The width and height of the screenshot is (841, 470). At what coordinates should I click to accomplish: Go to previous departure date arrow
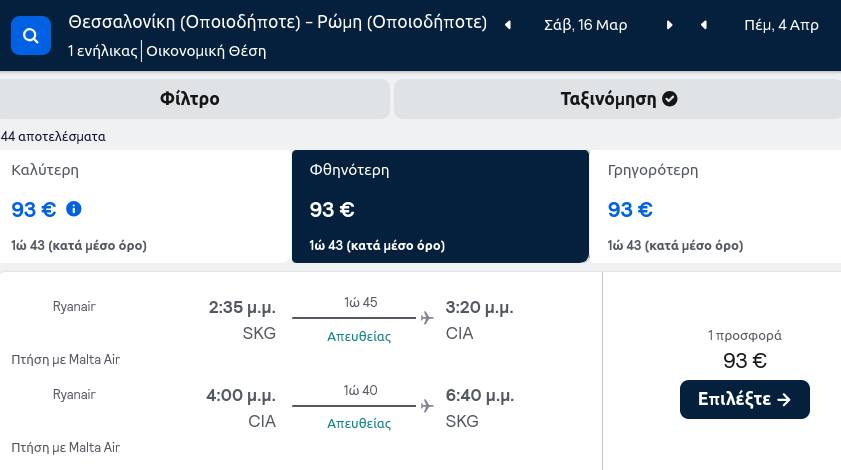click(x=507, y=25)
